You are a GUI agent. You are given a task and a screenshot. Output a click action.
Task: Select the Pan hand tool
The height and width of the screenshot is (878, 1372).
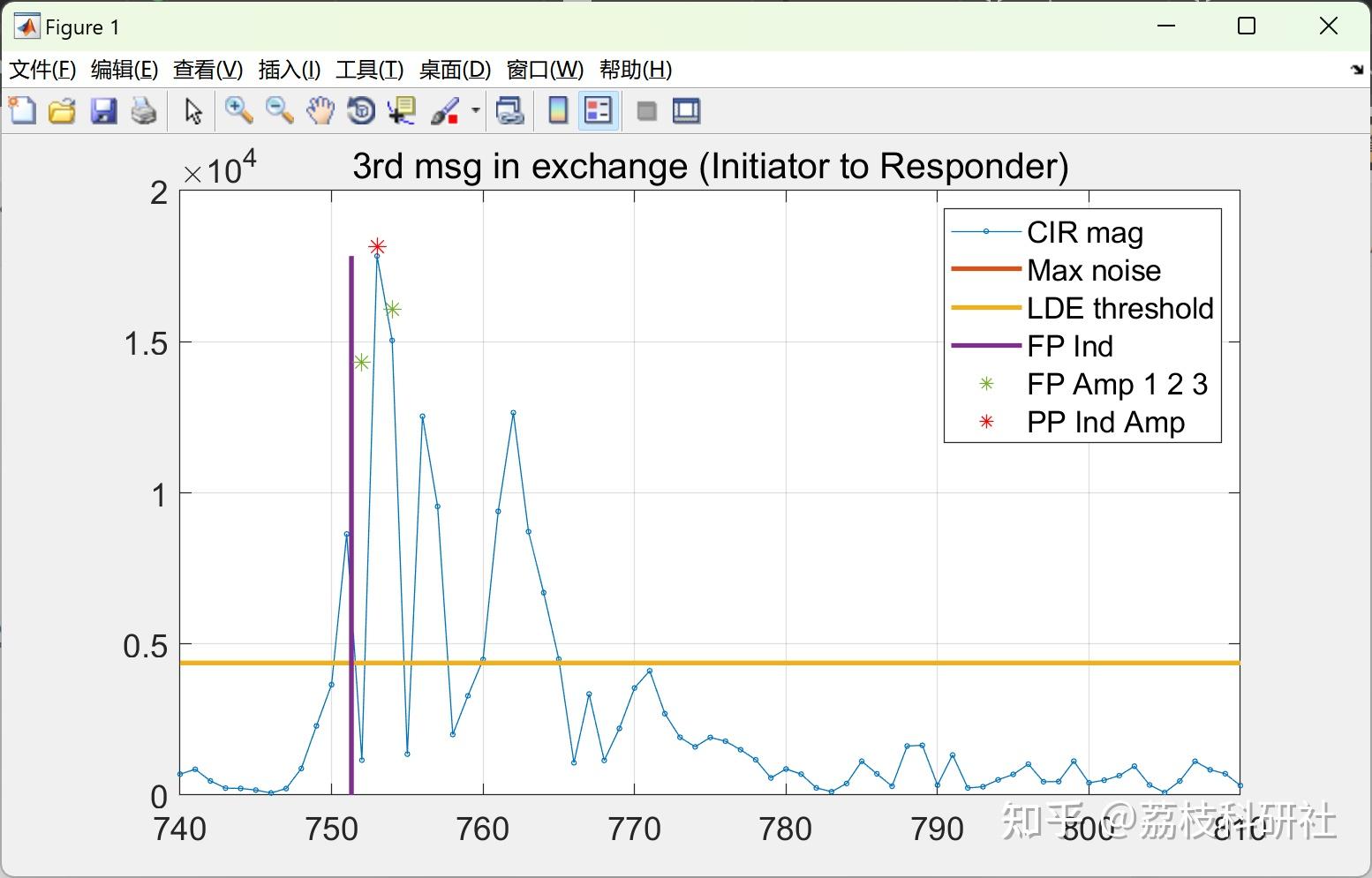point(320,110)
